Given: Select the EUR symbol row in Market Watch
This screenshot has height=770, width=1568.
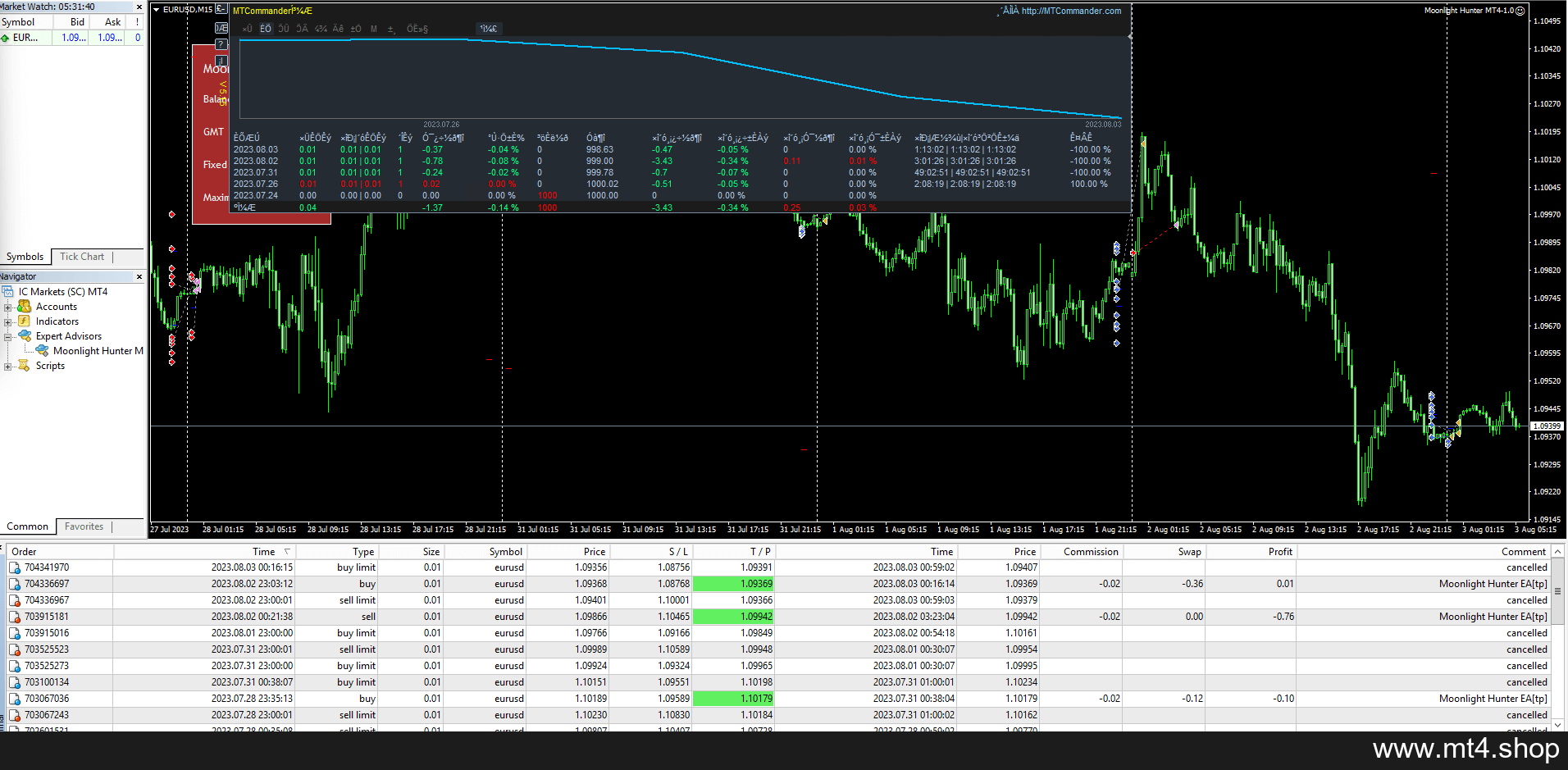Looking at the screenshot, I should [72, 38].
